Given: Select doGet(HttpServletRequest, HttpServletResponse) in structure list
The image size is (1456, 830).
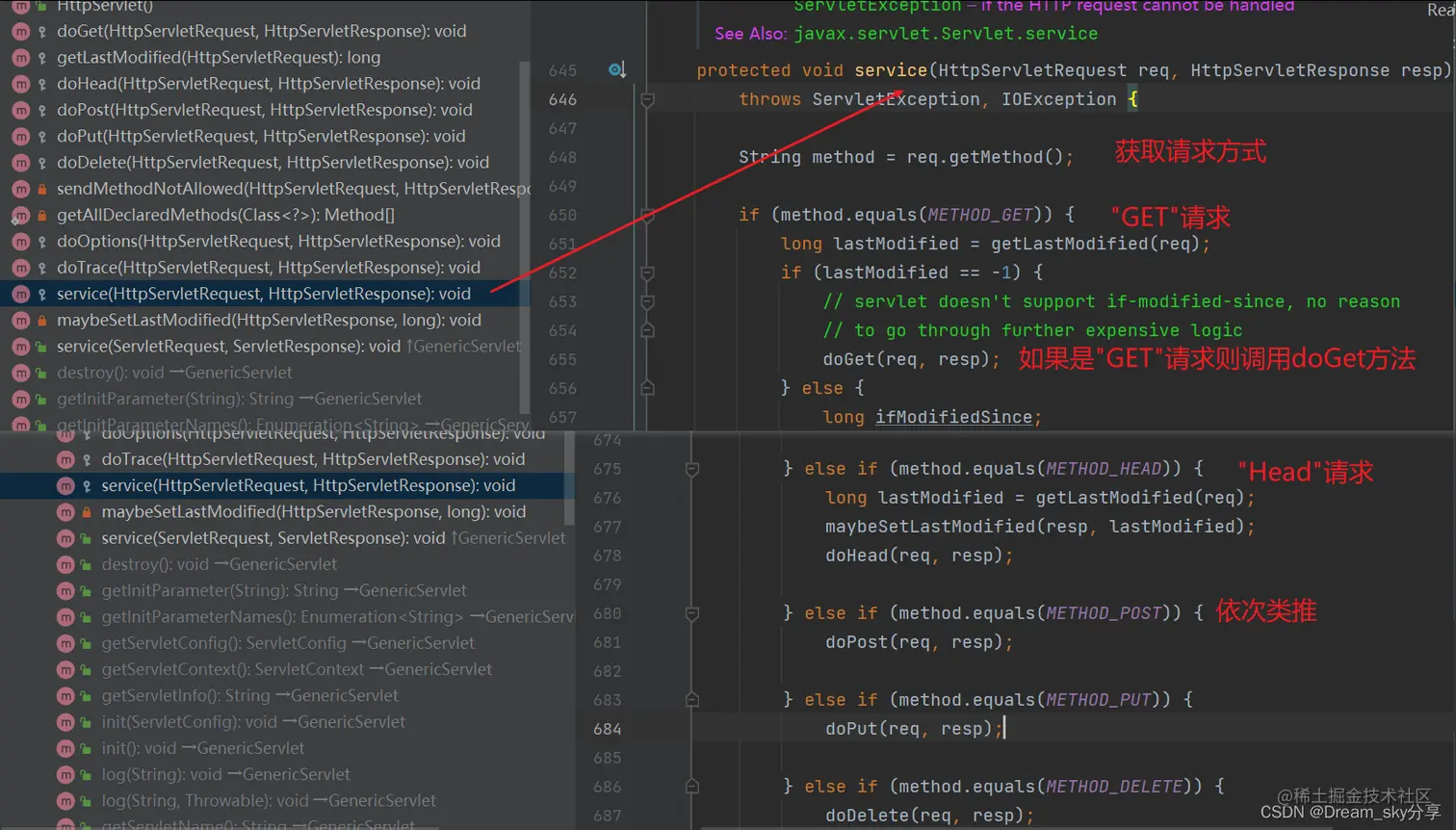Looking at the screenshot, I should tap(262, 31).
